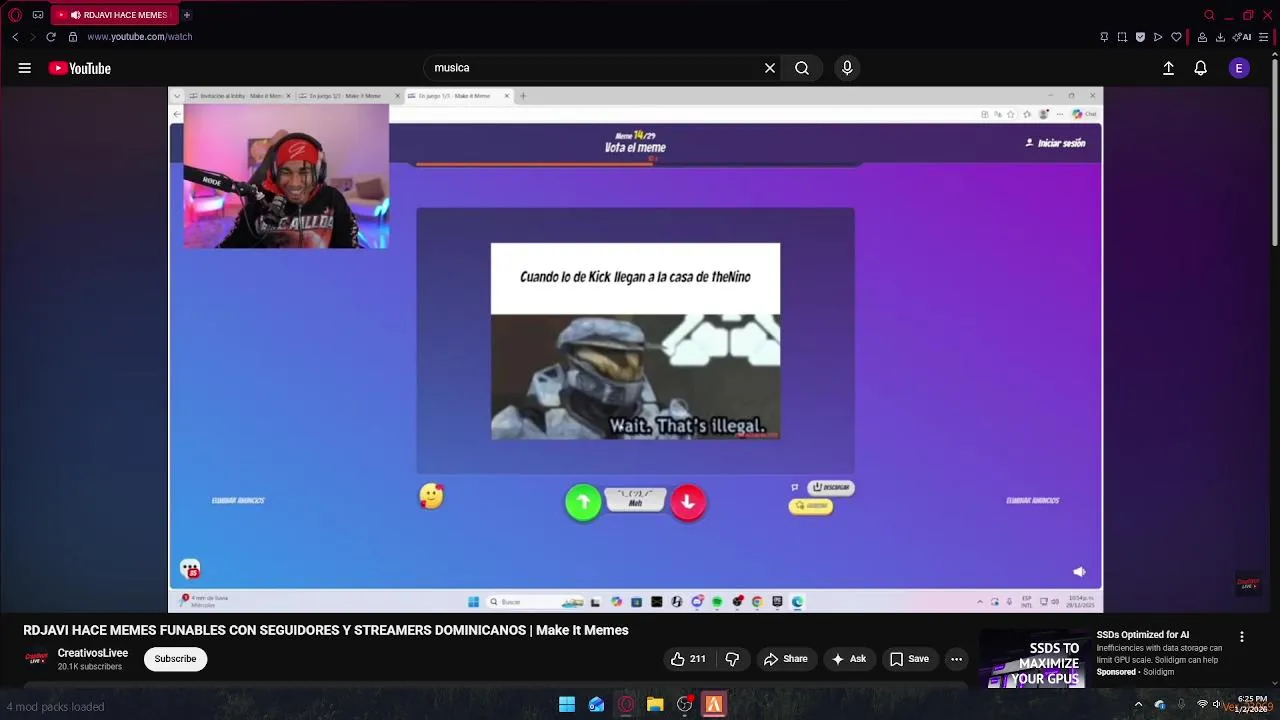
Task: Open the 'SSDs Optimized for AI' ad title
Action: (x=1143, y=635)
